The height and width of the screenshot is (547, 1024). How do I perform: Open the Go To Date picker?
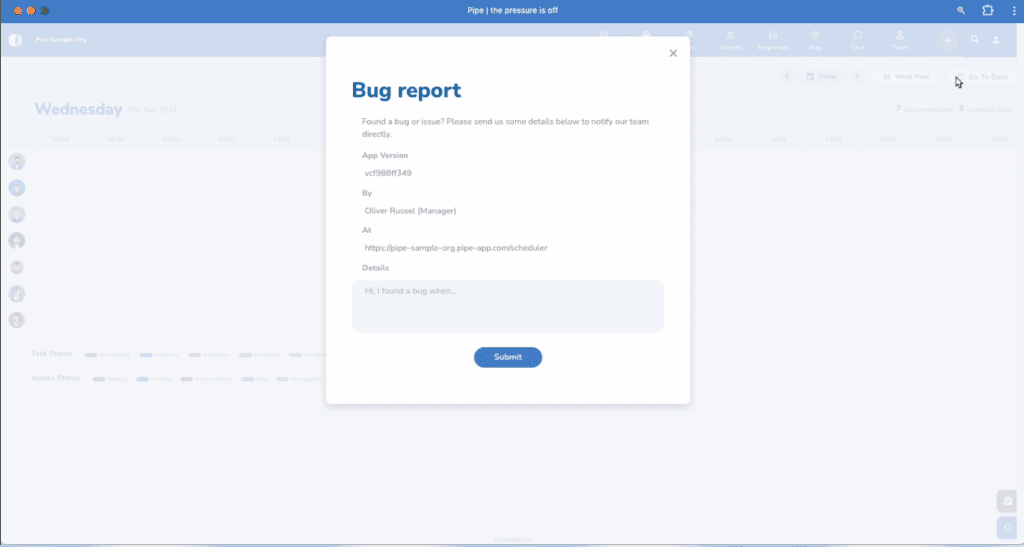click(x=981, y=76)
